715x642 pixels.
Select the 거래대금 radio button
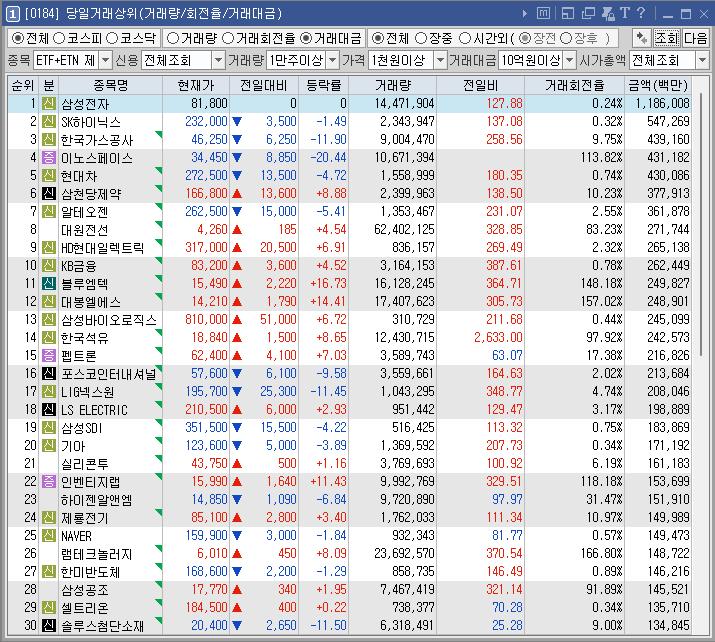click(x=306, y=38)
